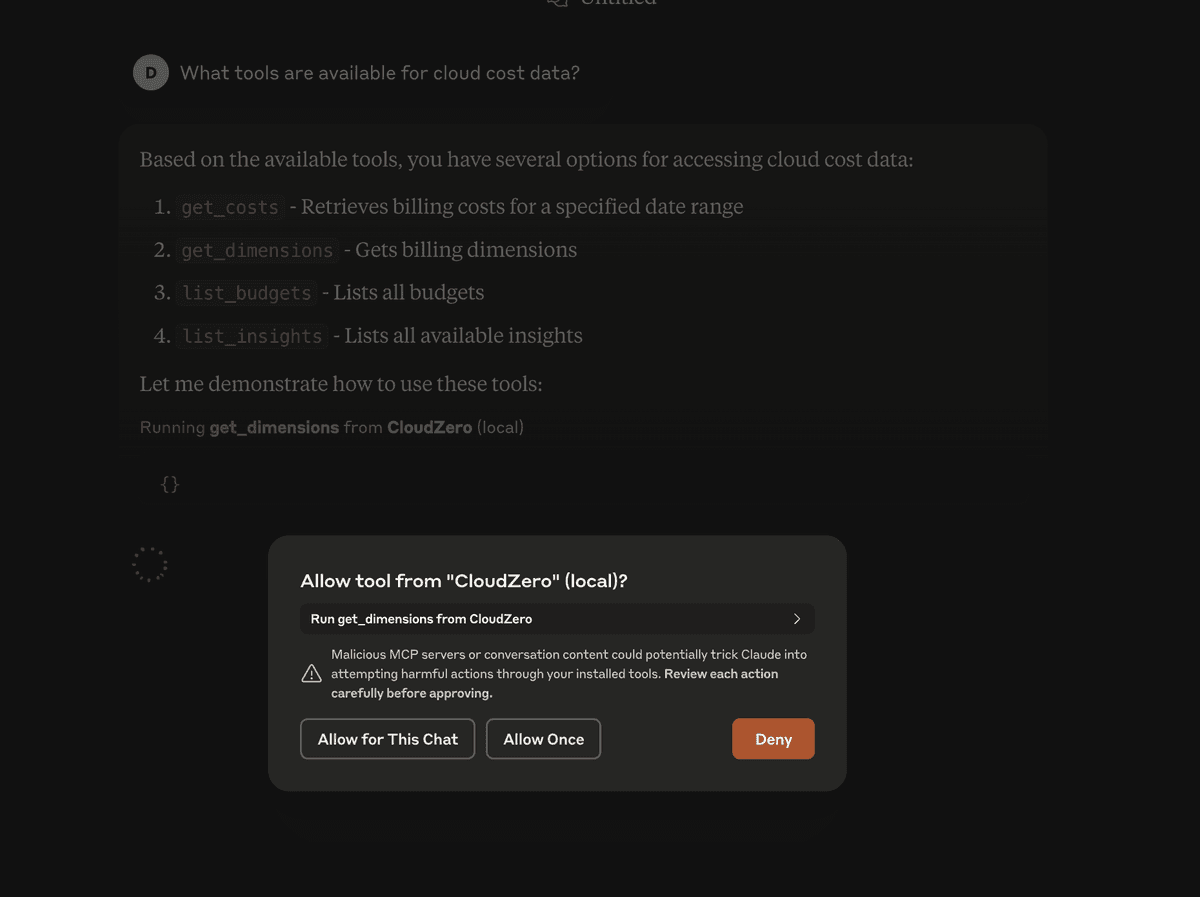
Task: Click the chat icon beside the Untitled title
Action: click(x=557, y=2)
